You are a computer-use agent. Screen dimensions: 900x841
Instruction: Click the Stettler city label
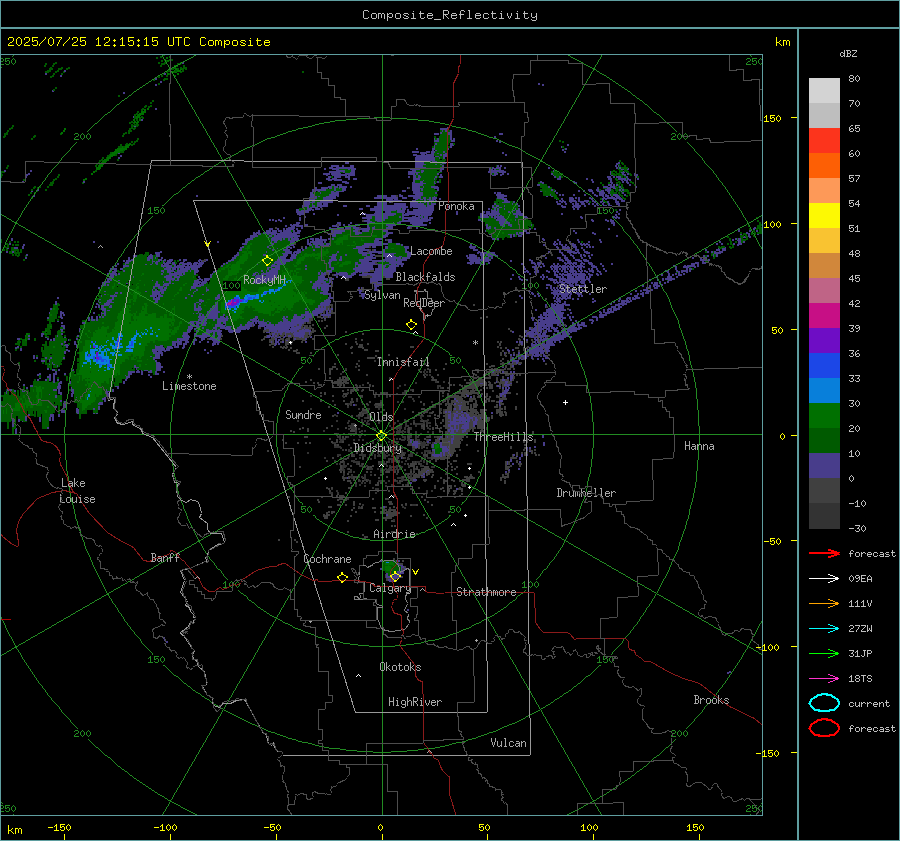(583, 289)
